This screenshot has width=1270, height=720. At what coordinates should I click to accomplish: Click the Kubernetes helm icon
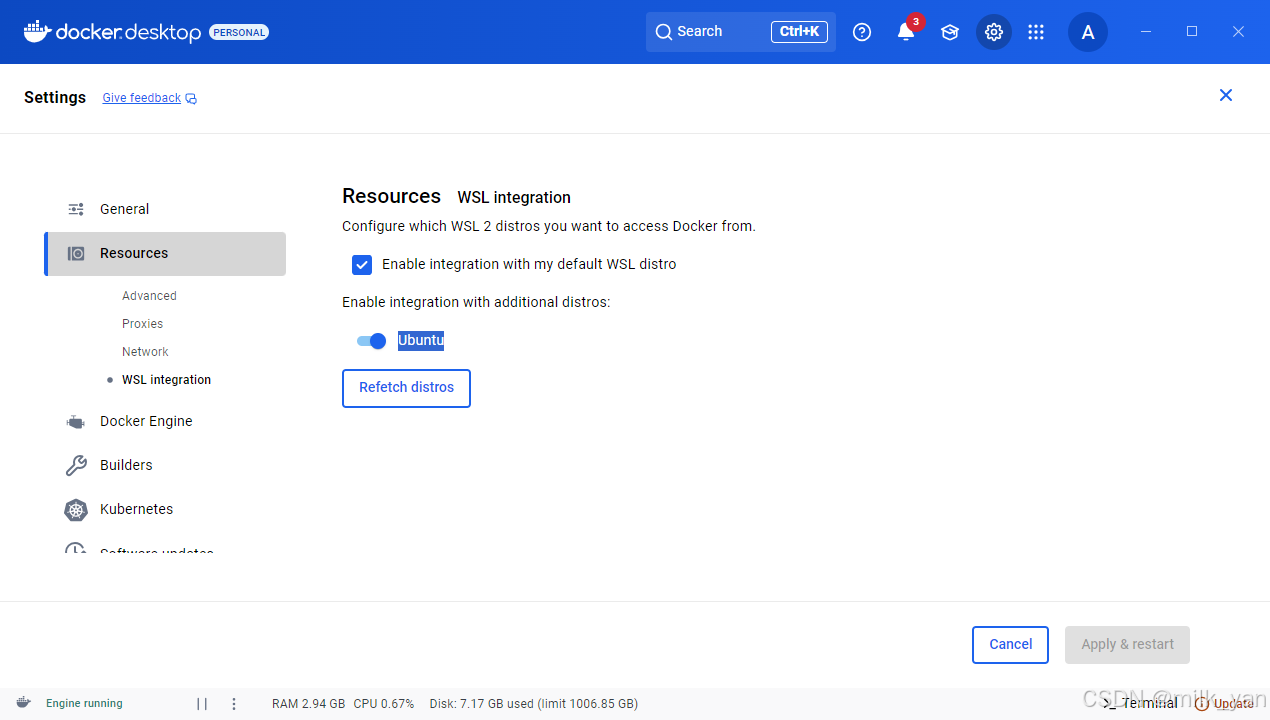[76, 509]
